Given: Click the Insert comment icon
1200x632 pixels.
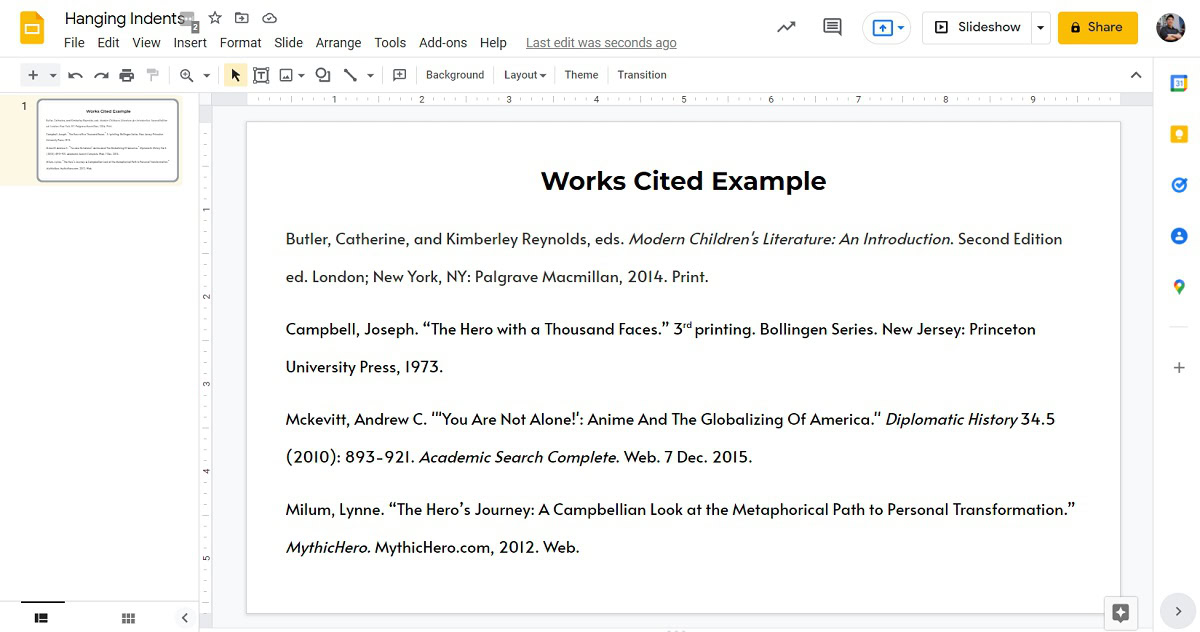Looking at the screenshot, I should click(831, 27).
